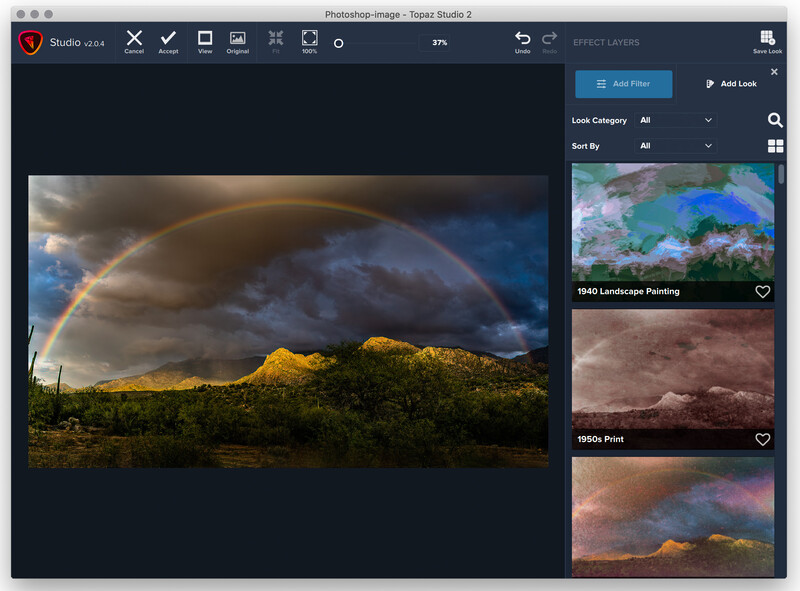Accept changes with the checkmark icon
This screenshot has height=591, width=800.
click(x=168, y=38)
